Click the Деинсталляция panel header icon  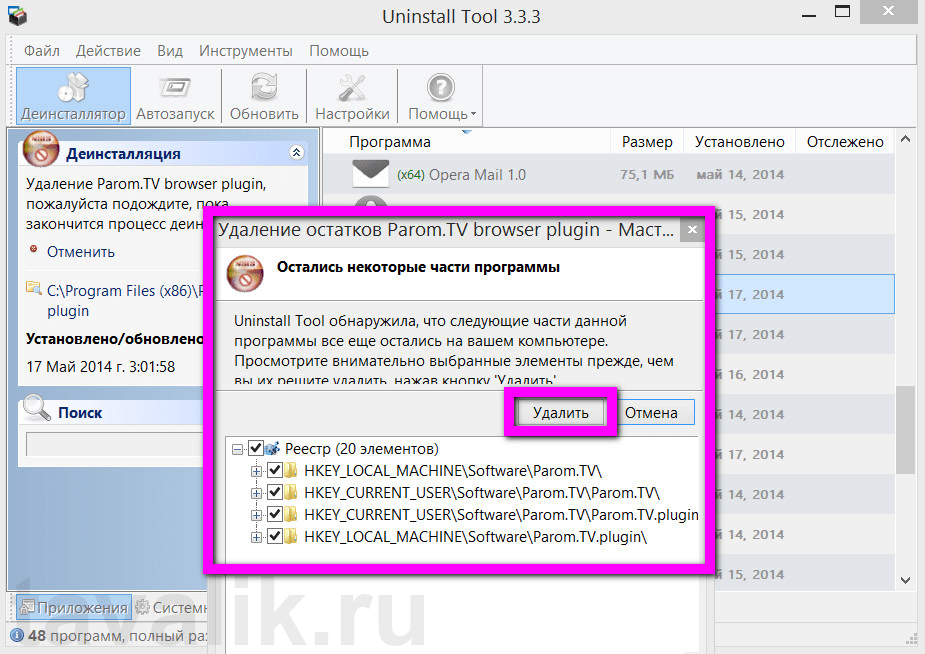coord(41,149)
